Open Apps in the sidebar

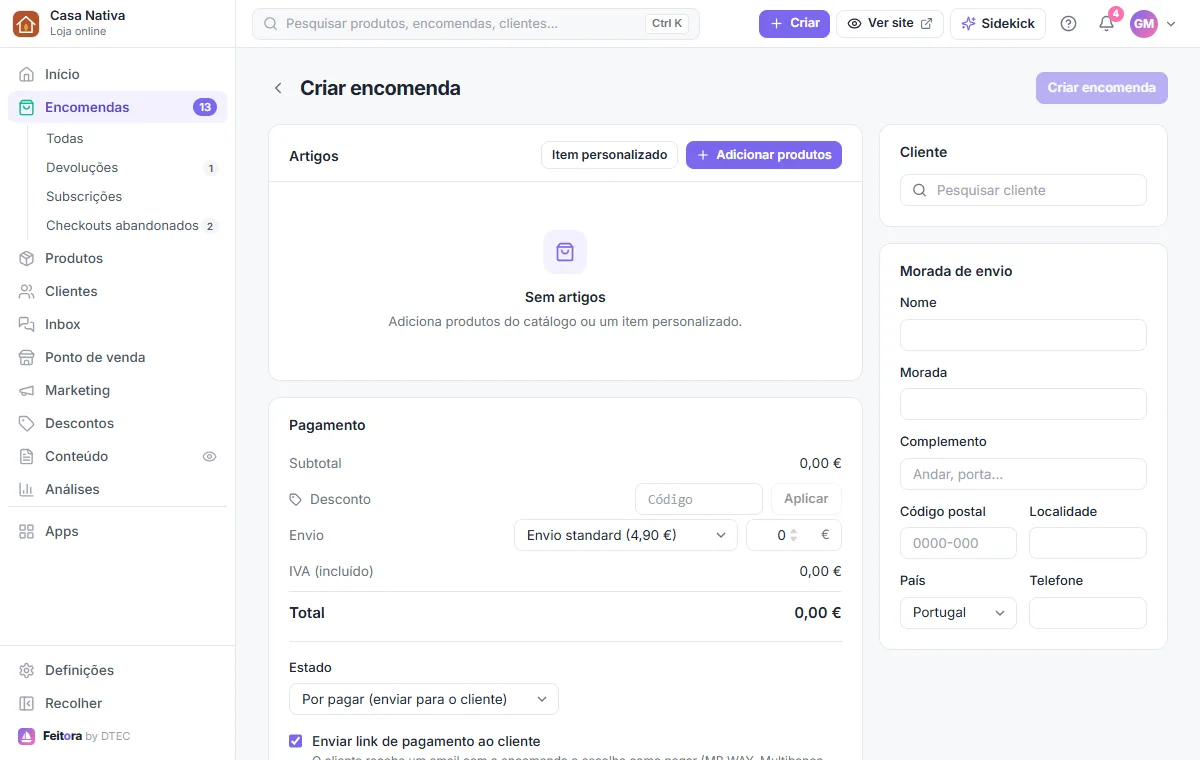pos(118,531)
